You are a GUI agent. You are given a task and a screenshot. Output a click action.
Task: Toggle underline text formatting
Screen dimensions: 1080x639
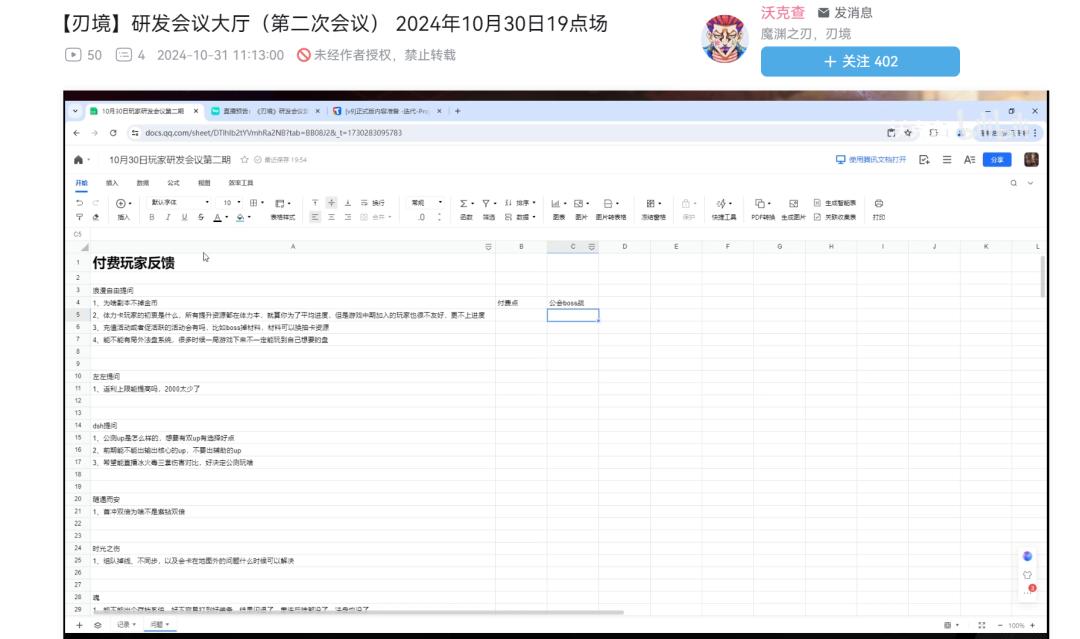click(x=184, y=217)
